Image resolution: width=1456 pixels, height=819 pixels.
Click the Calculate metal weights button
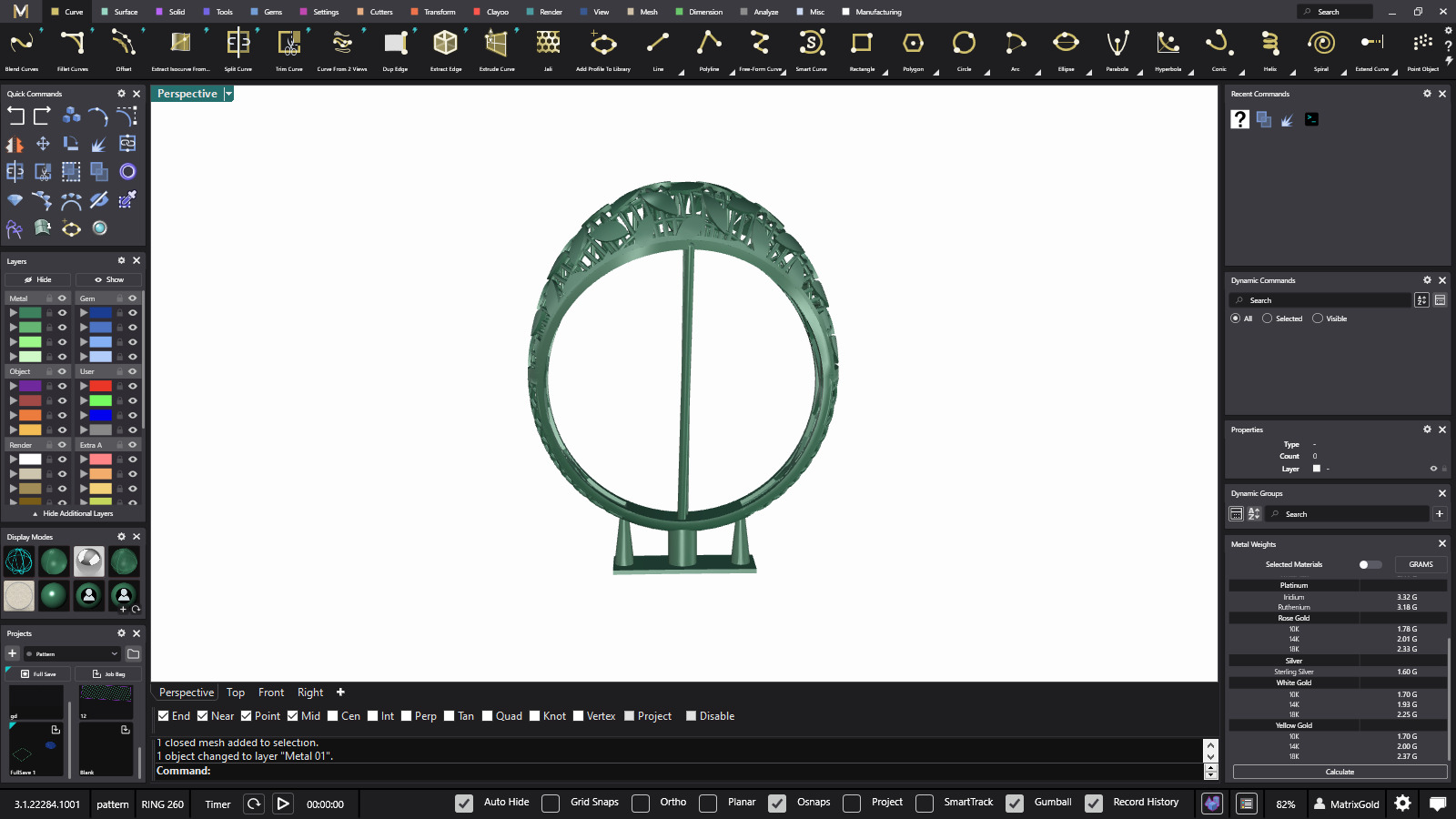[1340, 772]
